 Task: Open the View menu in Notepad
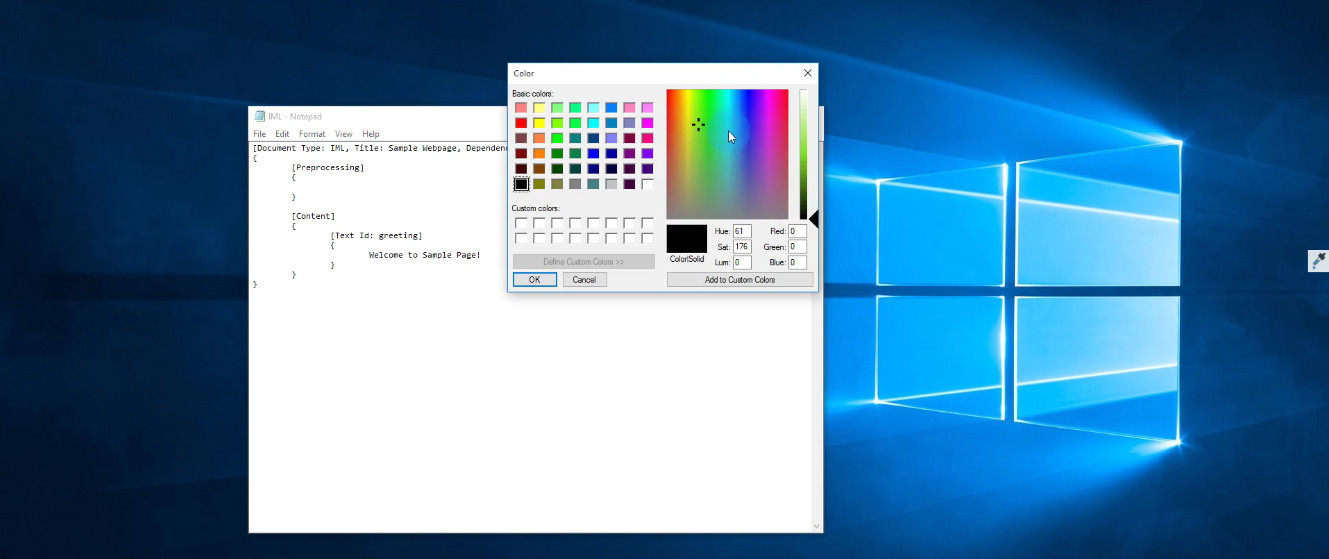coord(344,134)
